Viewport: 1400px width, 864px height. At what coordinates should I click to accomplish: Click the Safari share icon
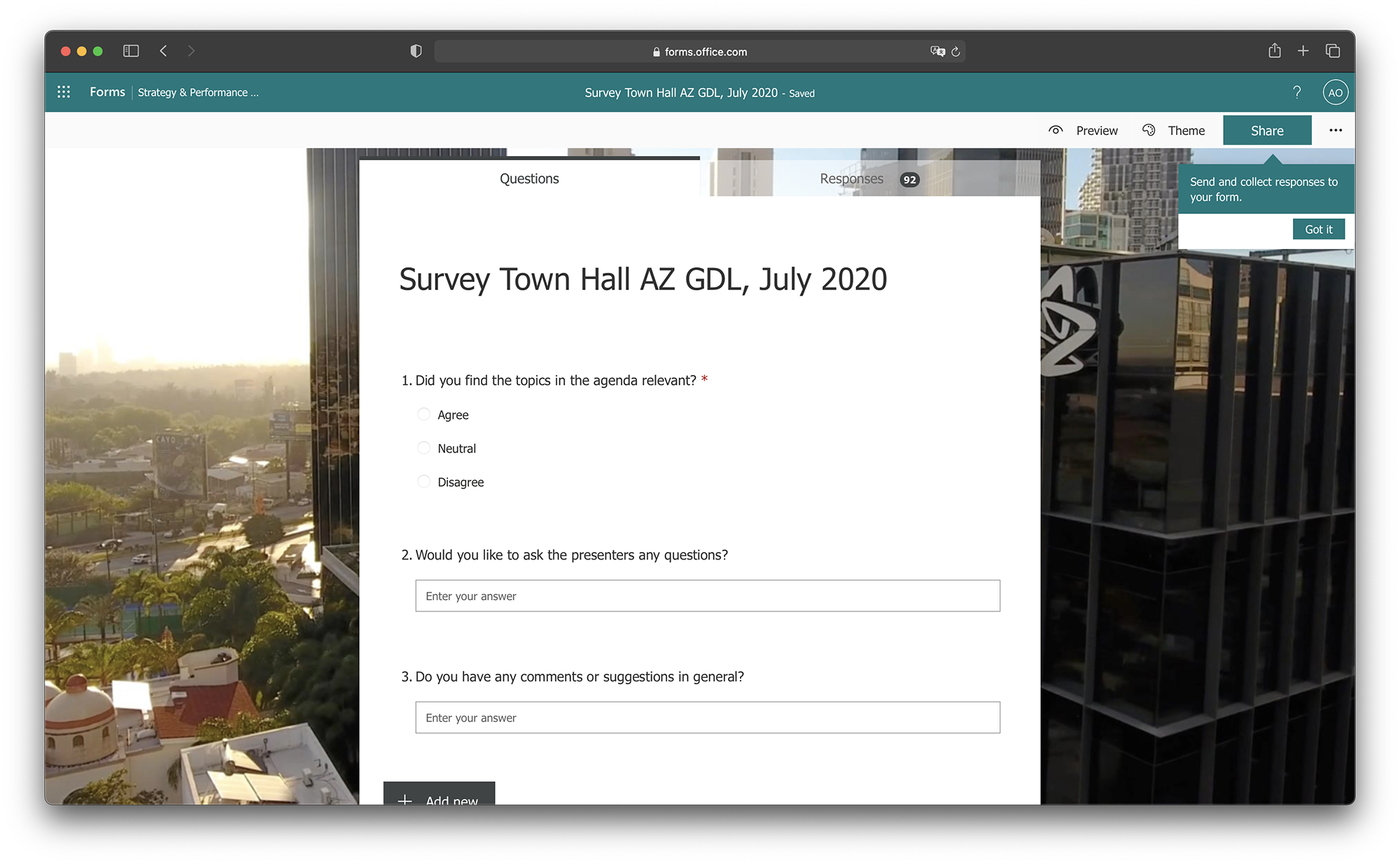[1274, 51]
